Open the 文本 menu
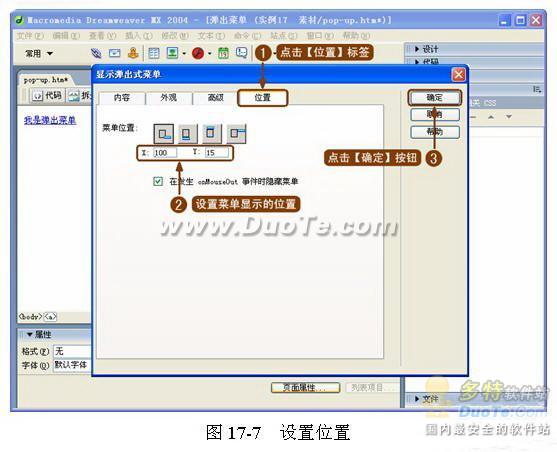The image size is (557, 452). (211, 36)
